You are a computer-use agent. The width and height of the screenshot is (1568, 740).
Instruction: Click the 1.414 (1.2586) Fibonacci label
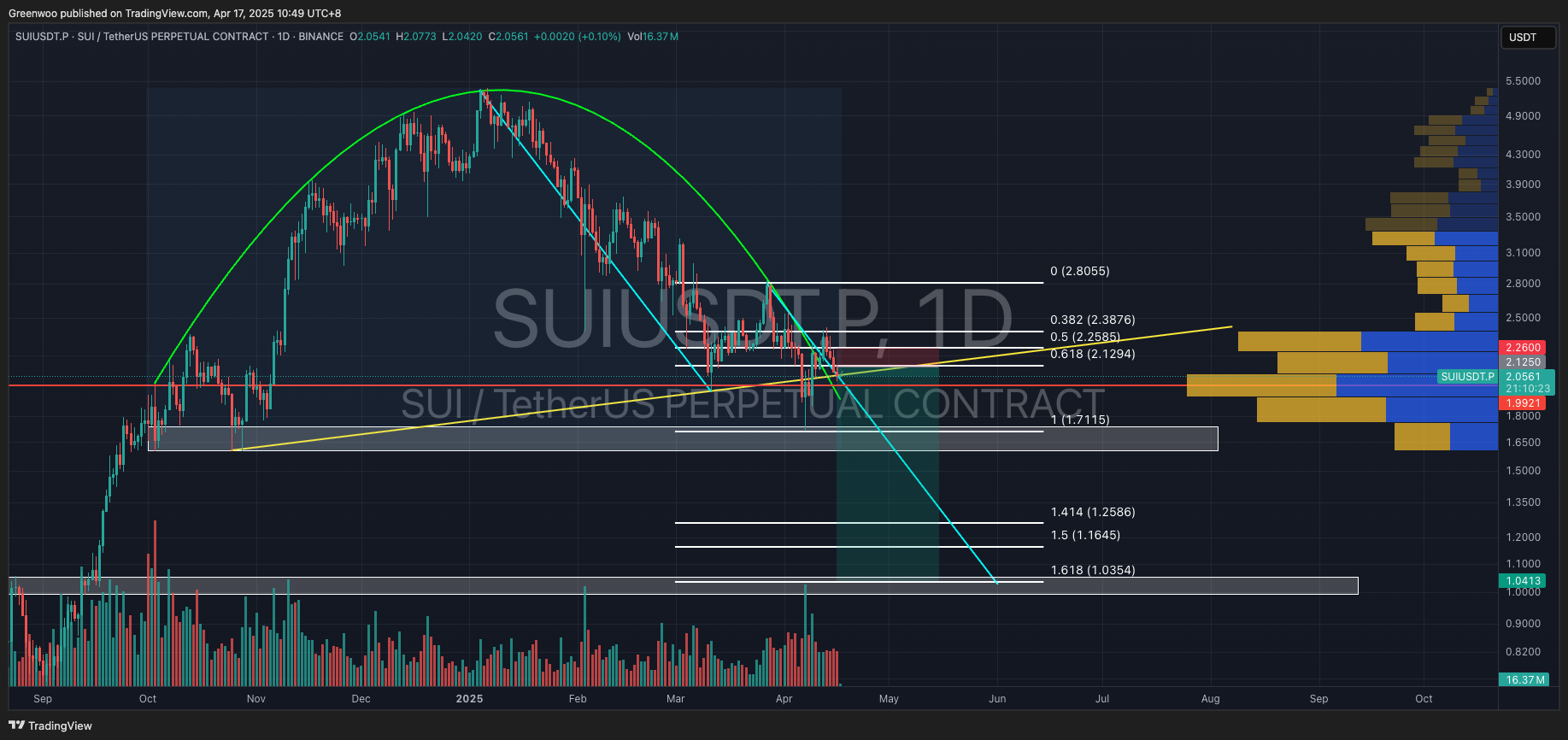pos(1092,512)
